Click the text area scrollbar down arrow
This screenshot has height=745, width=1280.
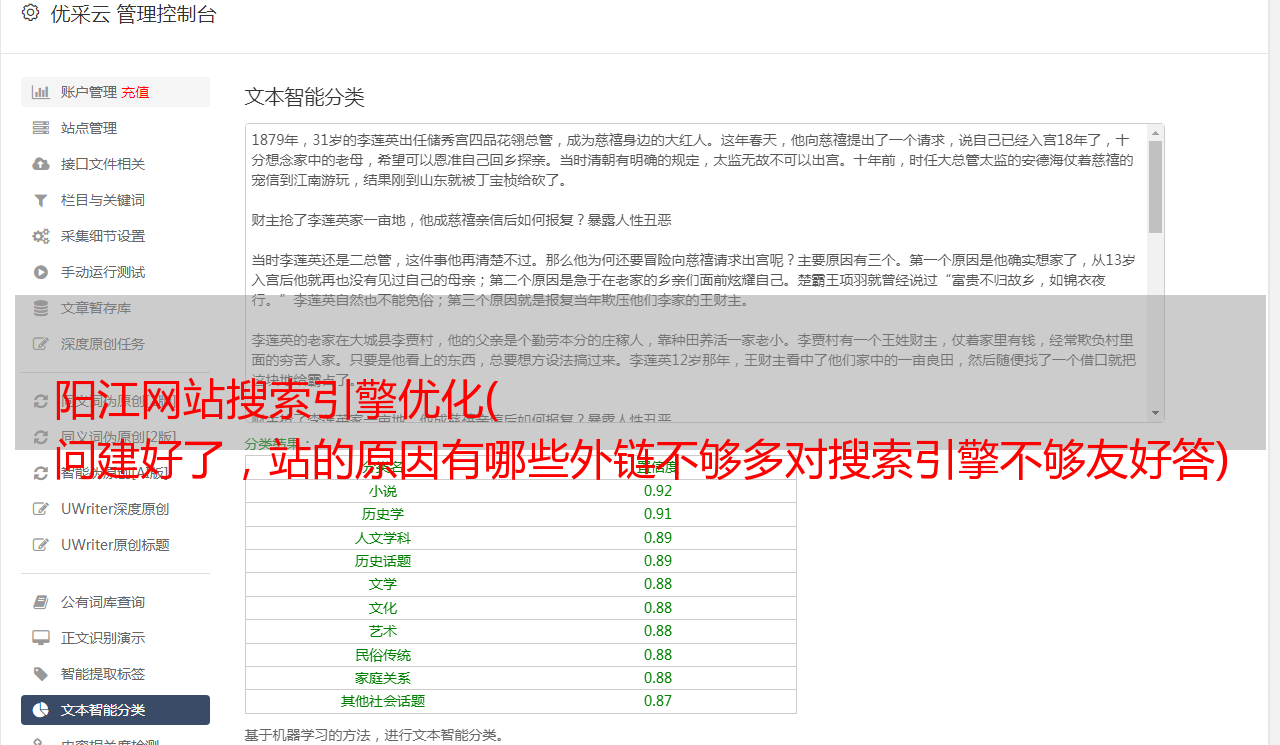[1155, 413]
